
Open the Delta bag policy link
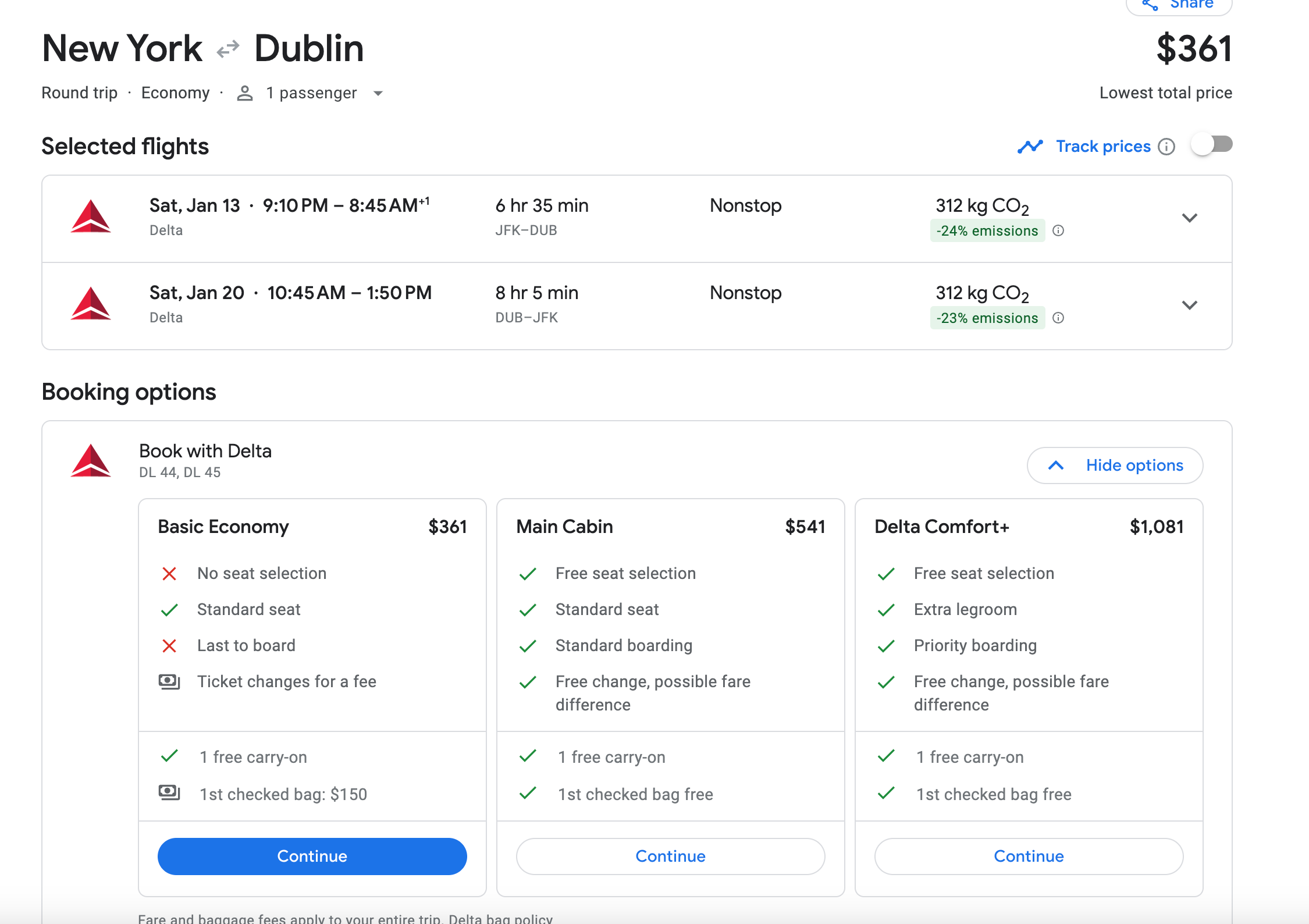[500, 918]
